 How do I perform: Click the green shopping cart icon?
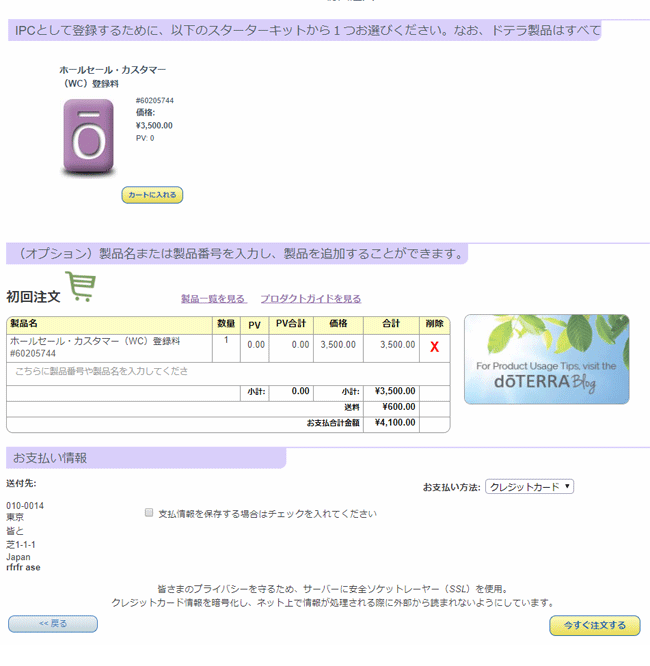click(x=80, y=287)
